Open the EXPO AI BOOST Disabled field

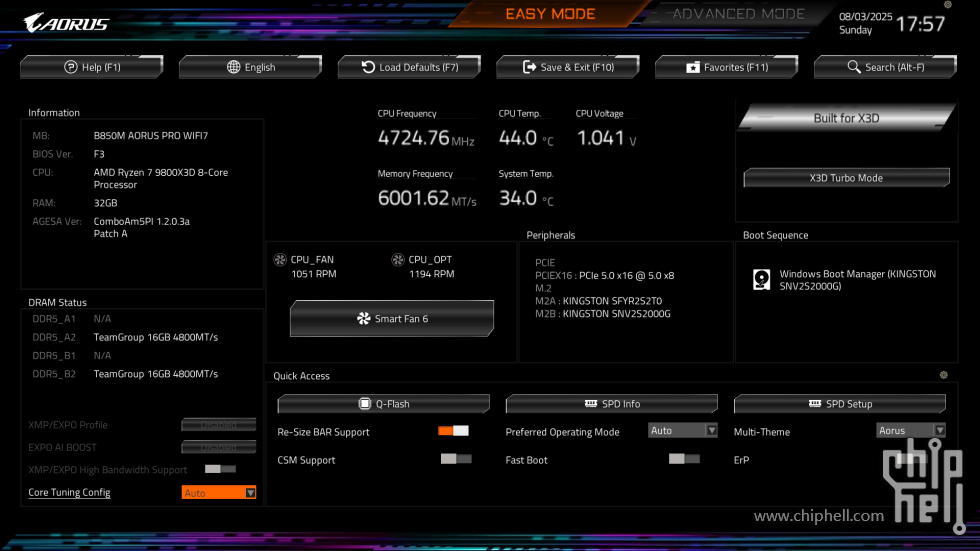[x=219, y=447]
